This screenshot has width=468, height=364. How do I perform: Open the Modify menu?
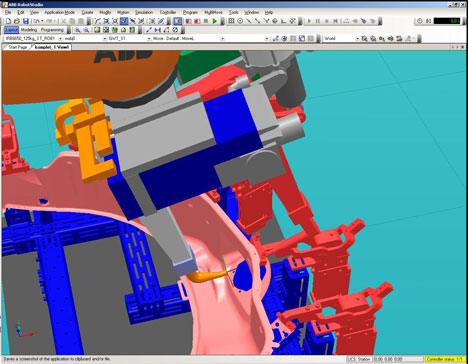pos(105,12)
